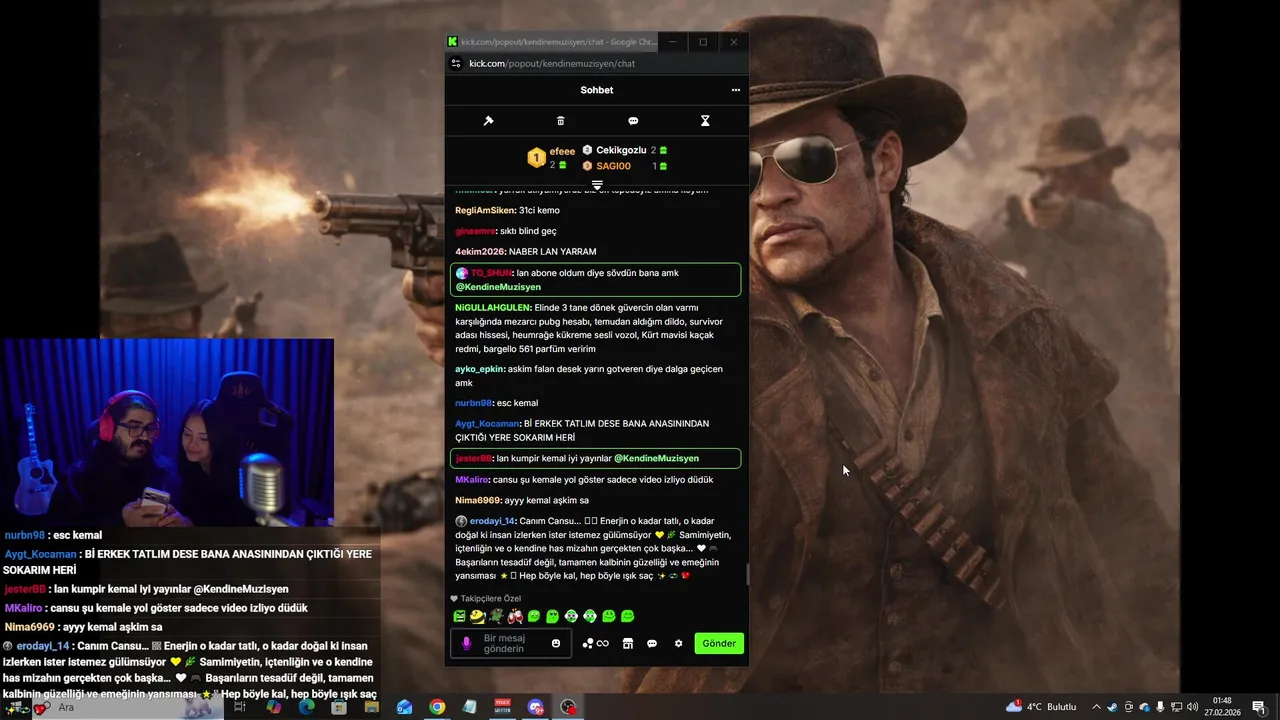Click the chat scrollbar thumb

pyautogui.click(x=746, y=574)
